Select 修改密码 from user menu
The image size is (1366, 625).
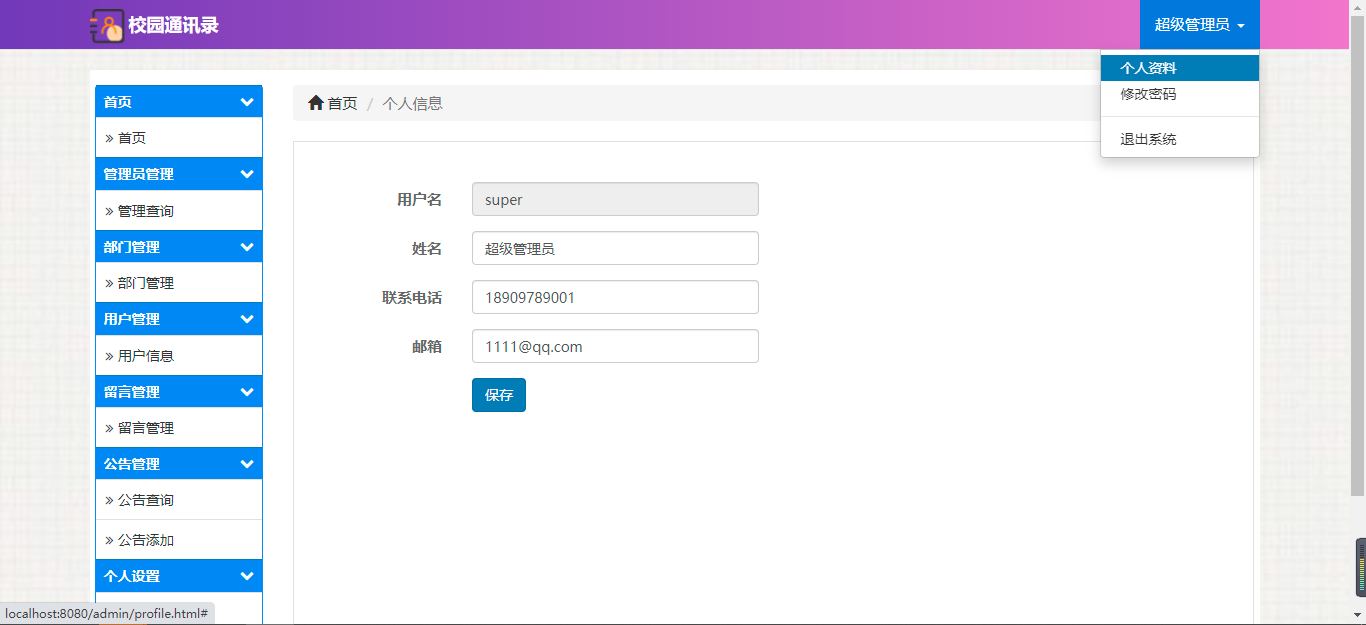click(x=1180, y=94)
